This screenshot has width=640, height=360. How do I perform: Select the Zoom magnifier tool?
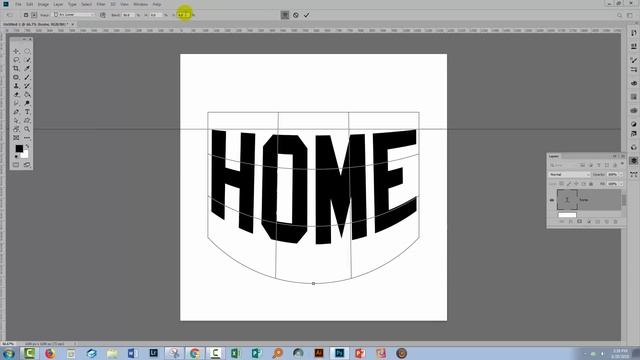click(x=27, y=129)
